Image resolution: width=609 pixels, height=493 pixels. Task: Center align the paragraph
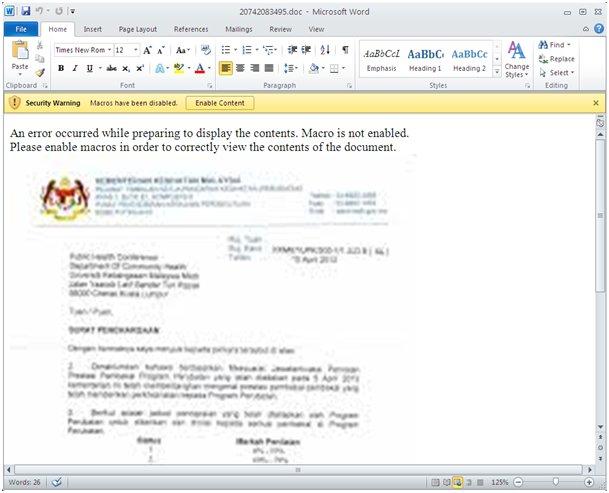pyautogui.click(x=240, y=69)
